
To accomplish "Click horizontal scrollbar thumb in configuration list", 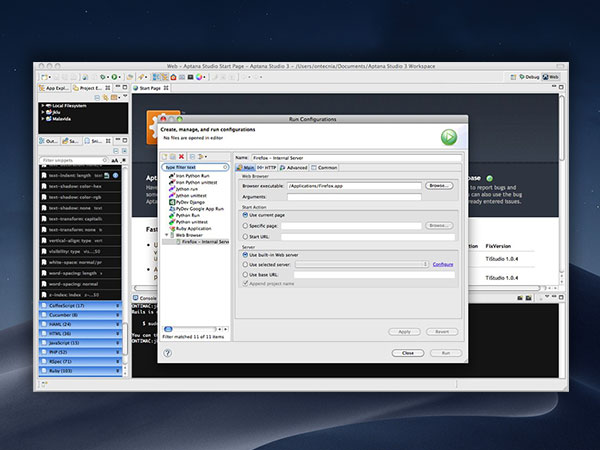I will [168, 329].
